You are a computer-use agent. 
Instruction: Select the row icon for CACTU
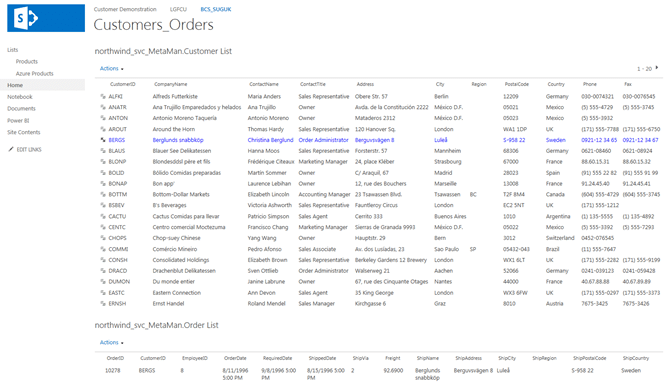click(103, 216)
